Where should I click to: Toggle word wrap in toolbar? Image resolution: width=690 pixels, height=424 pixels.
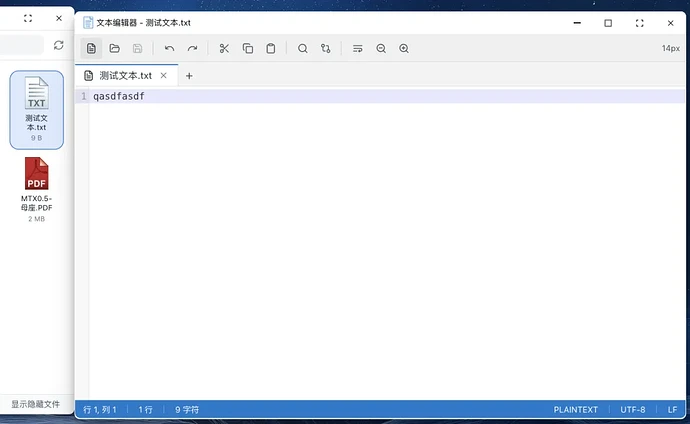pyautogui.click(x=358, y=48)
